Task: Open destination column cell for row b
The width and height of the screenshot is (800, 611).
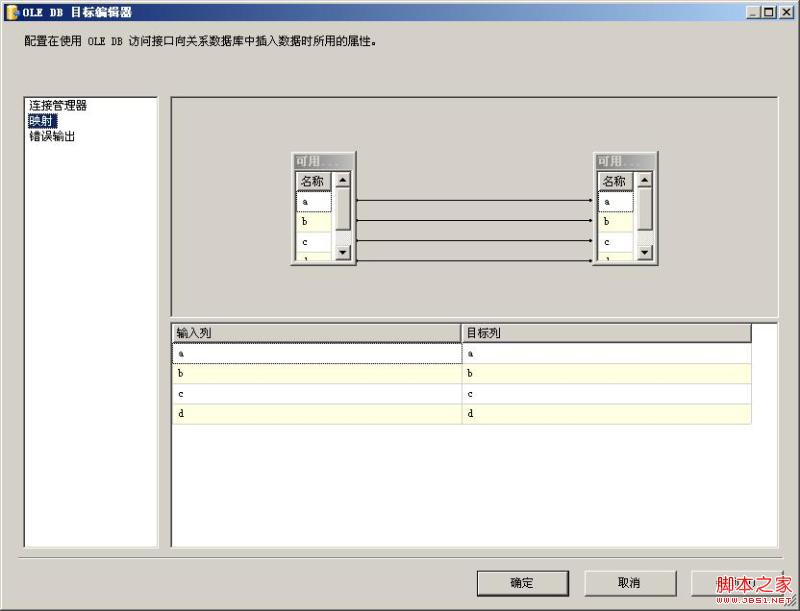Action: click(x=606, y=374)
